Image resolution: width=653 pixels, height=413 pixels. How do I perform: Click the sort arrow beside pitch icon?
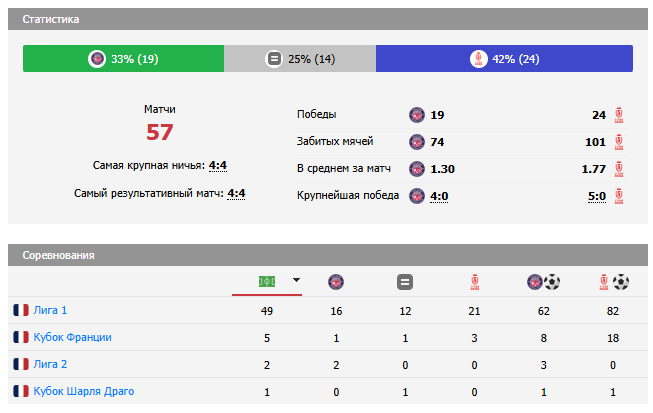(x=296, y=281)
